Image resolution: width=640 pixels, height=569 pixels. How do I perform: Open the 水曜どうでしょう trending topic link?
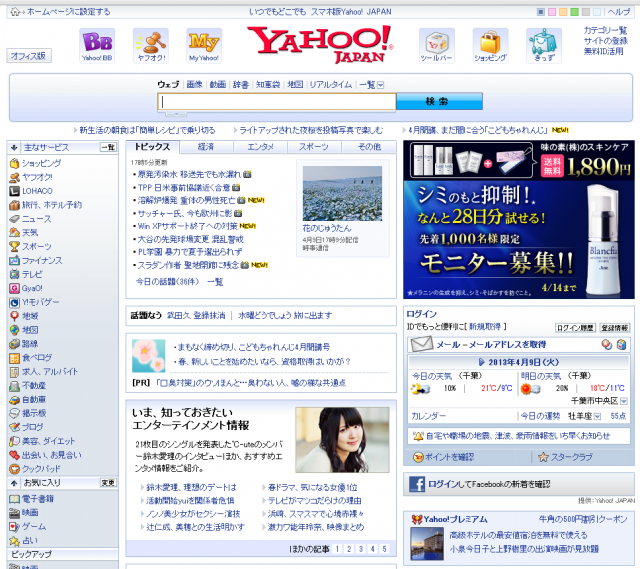tap(285, 316)
